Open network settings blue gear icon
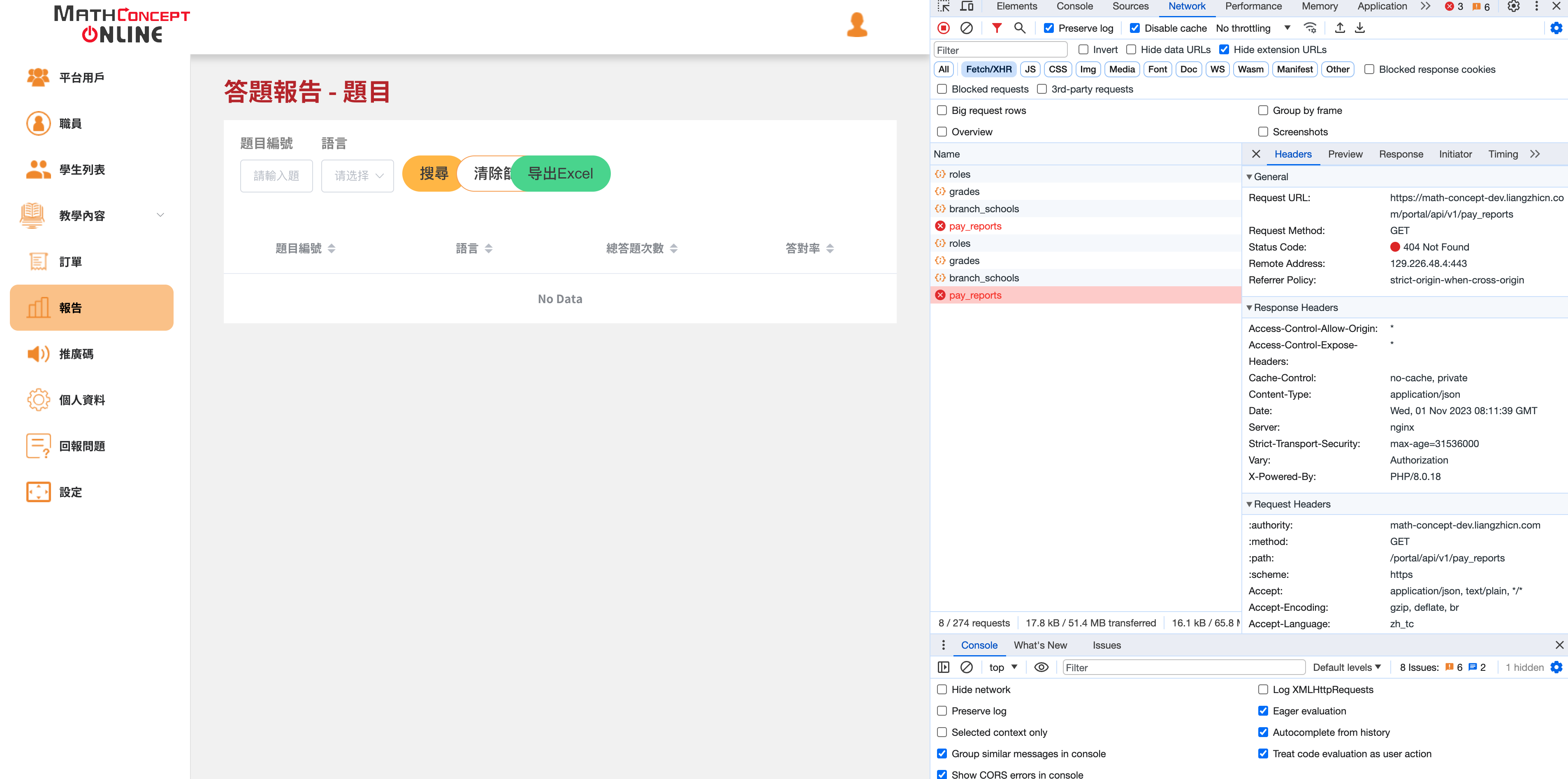Screen dimensions: 1568x779 click(x=1556, y=28)
